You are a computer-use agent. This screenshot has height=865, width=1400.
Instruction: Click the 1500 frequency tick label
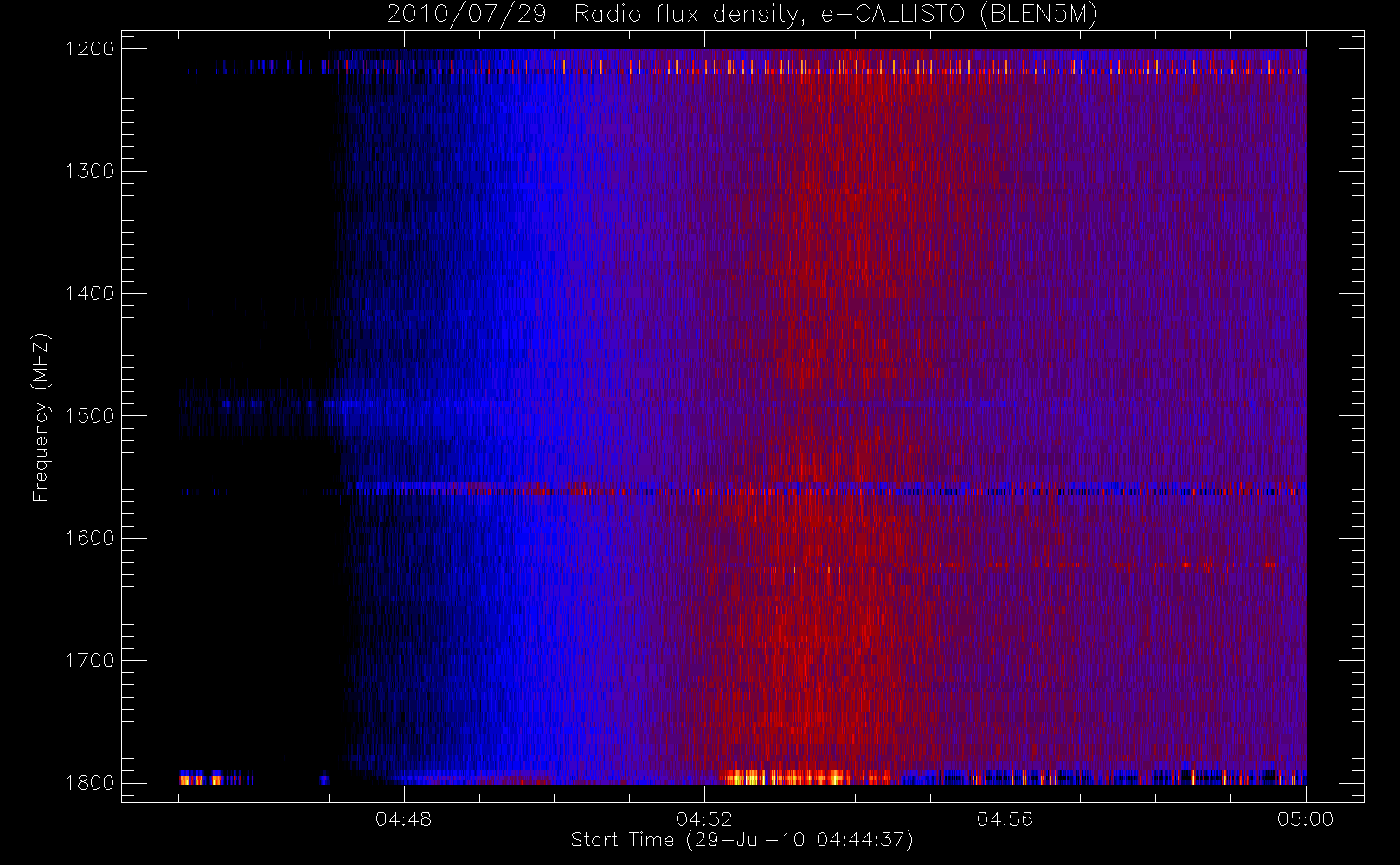coord(90,416)
